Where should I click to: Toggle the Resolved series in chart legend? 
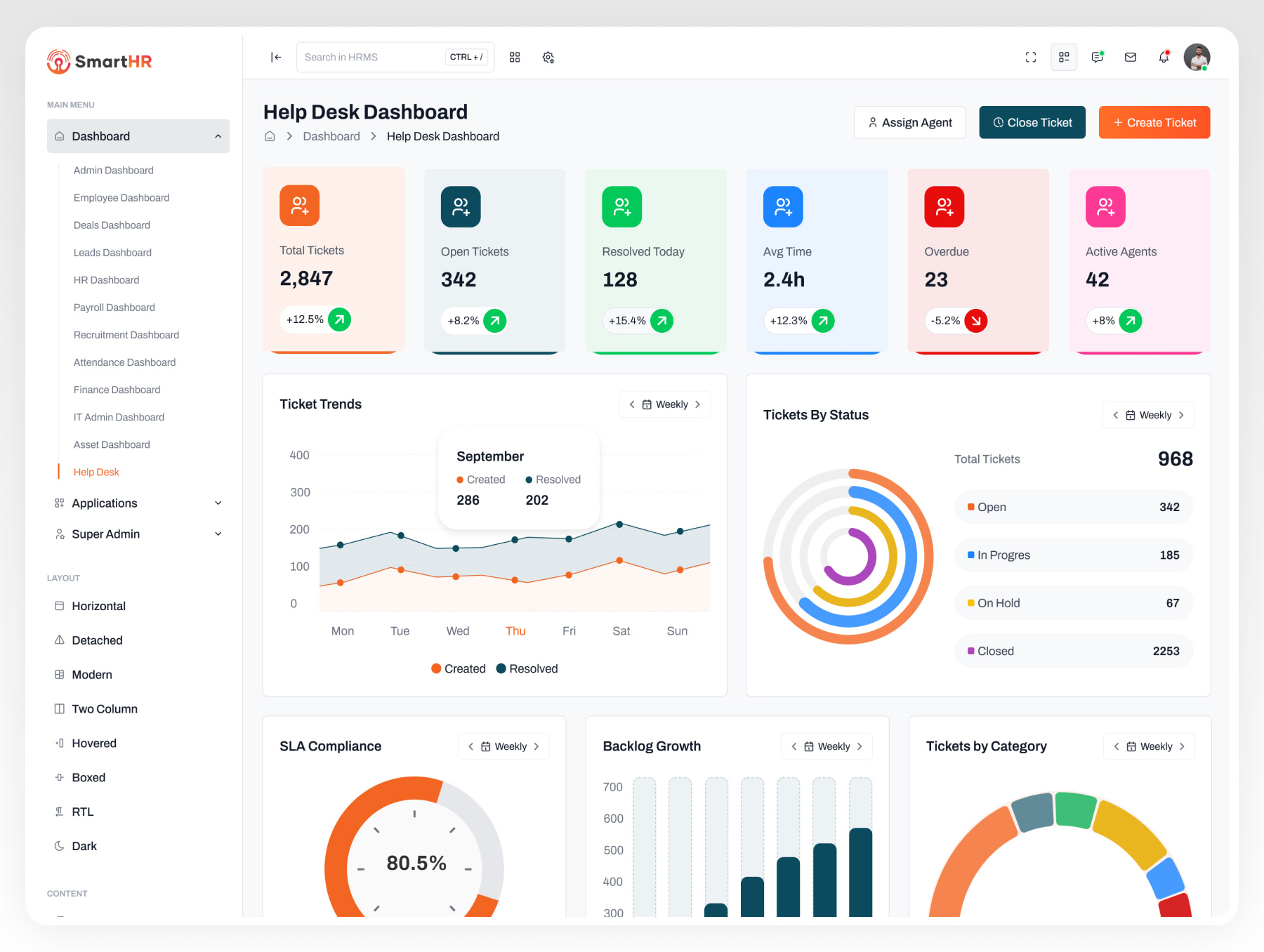[x=527, y=669]
